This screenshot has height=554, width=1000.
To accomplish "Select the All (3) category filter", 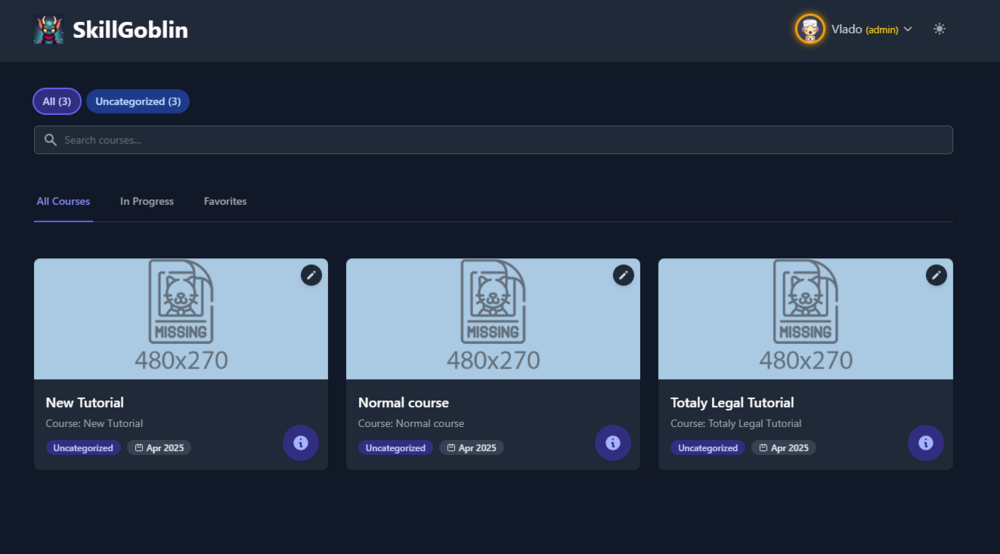I will pos(57,101).
